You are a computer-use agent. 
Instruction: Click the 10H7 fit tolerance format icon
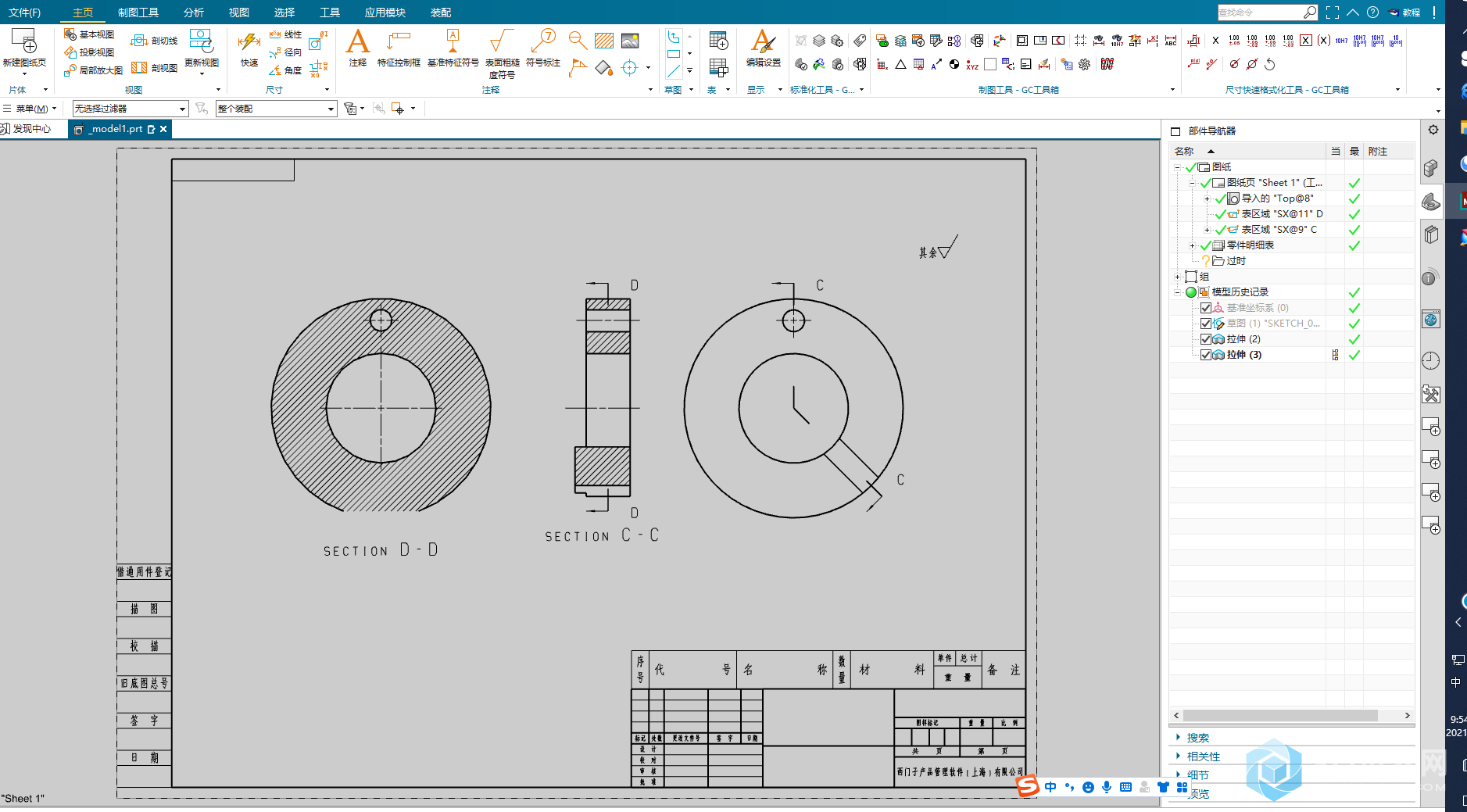(x=1341, y=41)
